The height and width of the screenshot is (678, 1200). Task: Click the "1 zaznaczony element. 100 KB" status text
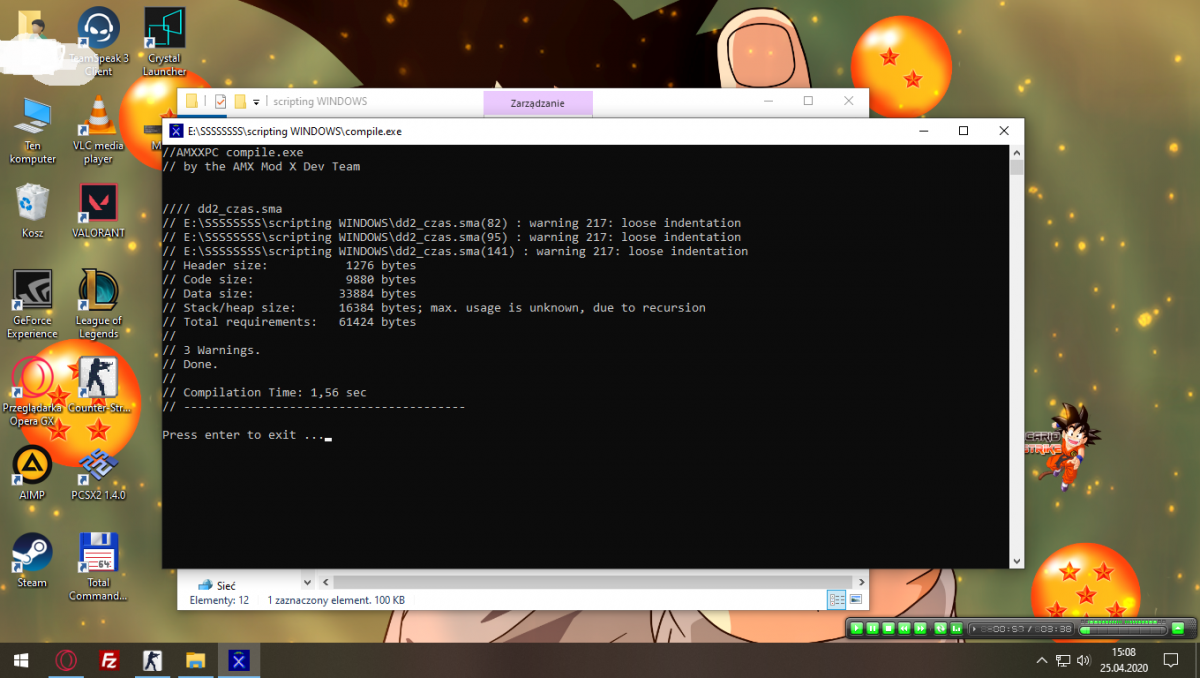click(335, 601)
